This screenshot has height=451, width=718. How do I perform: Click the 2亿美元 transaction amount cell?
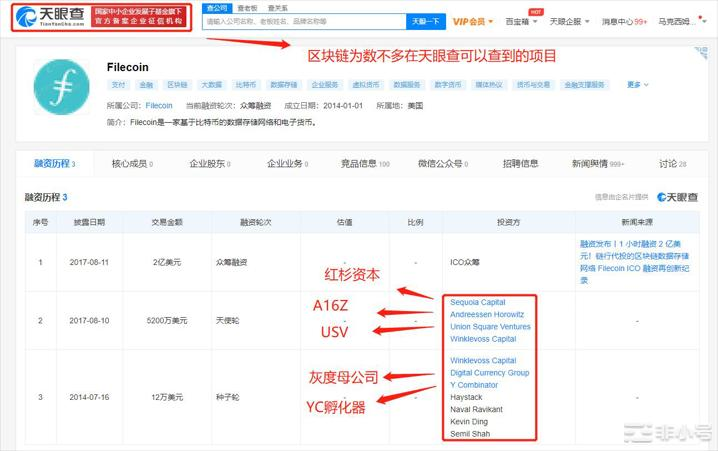pyautogui.click(x=167, y=262)
